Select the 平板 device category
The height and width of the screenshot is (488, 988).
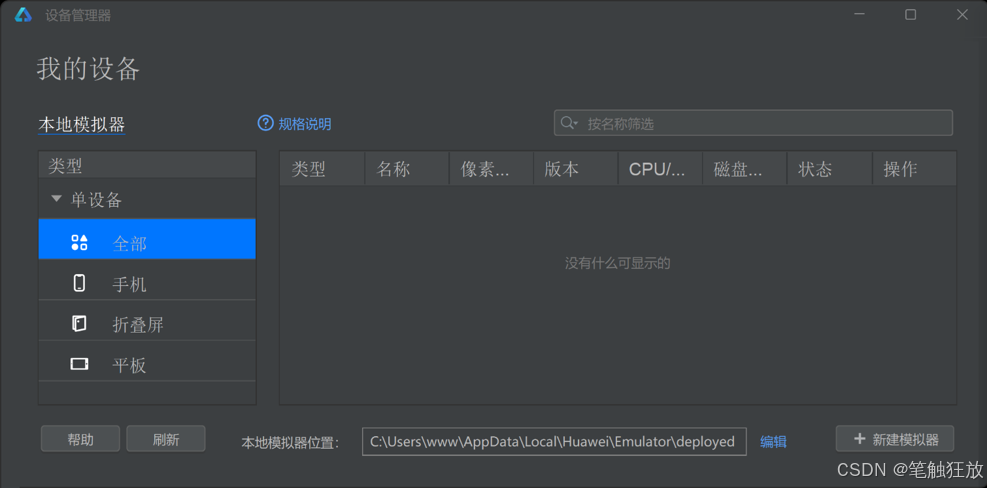(x=147, y=361)
